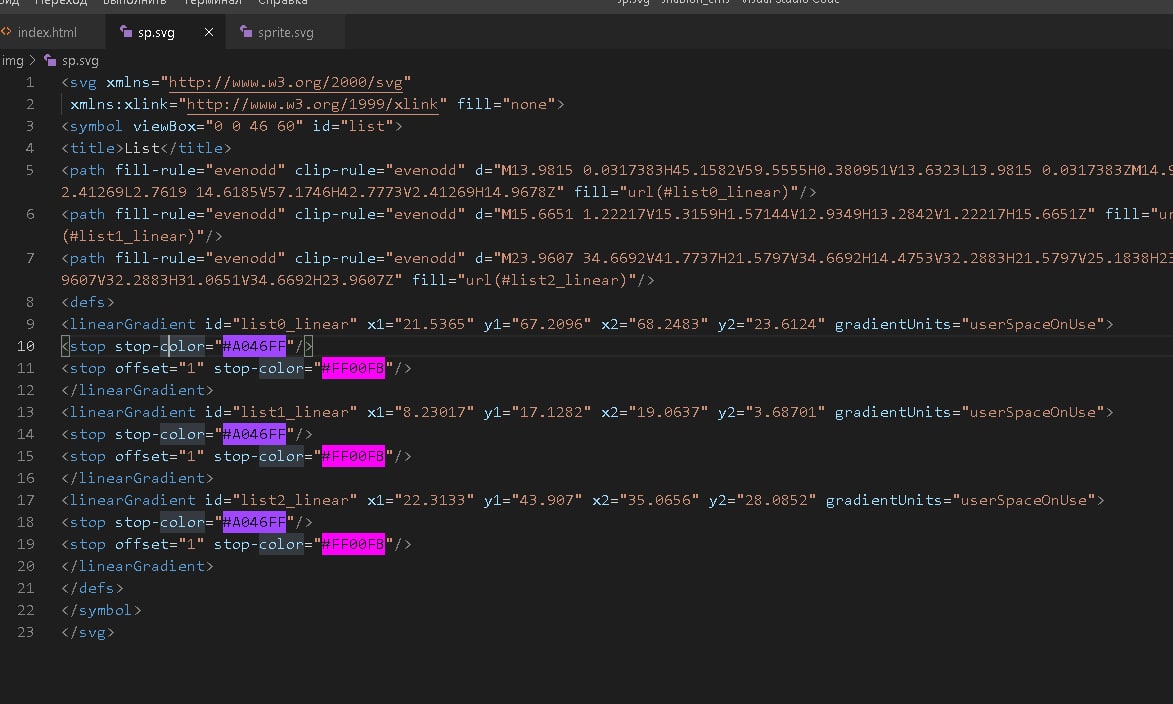The height and width of the screenshot is (704, 1173).
Task: Click the #FF00FB color on line 15
Action: pyautogui.click(x=353, y=456)
